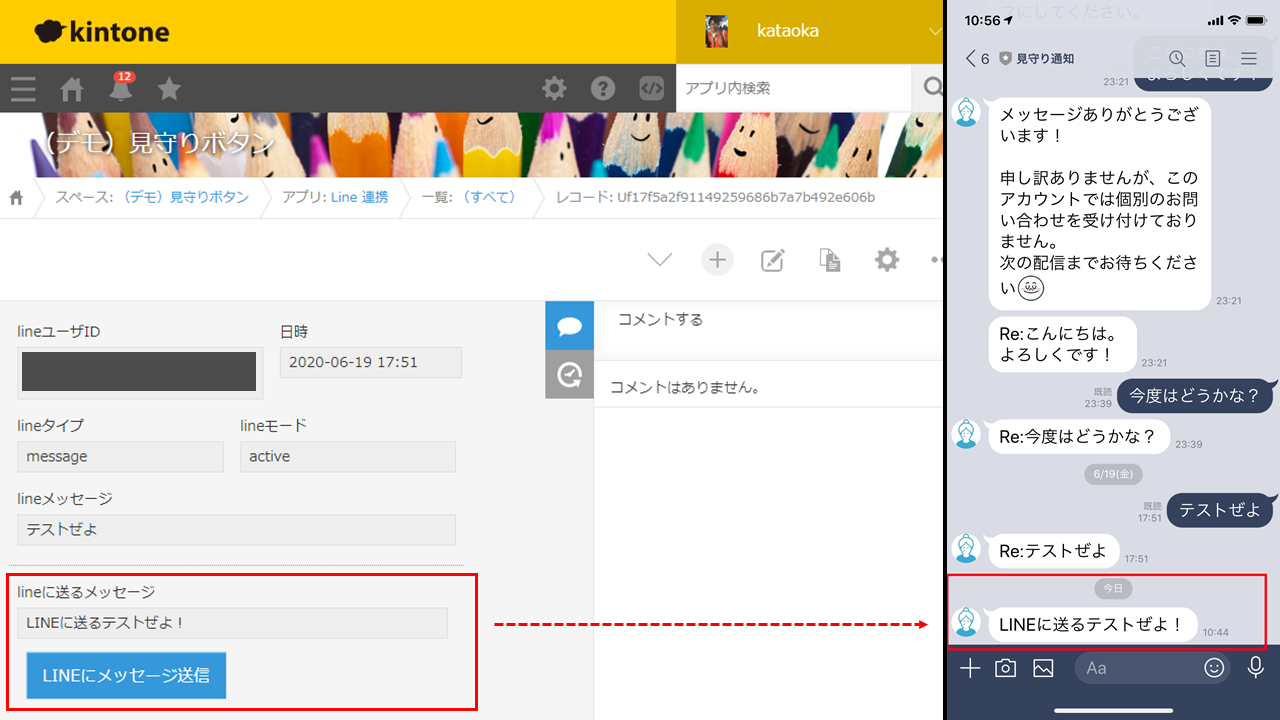Tap the LINE chat search icon
This screenshot has width=1280, height=720.
1177,59
